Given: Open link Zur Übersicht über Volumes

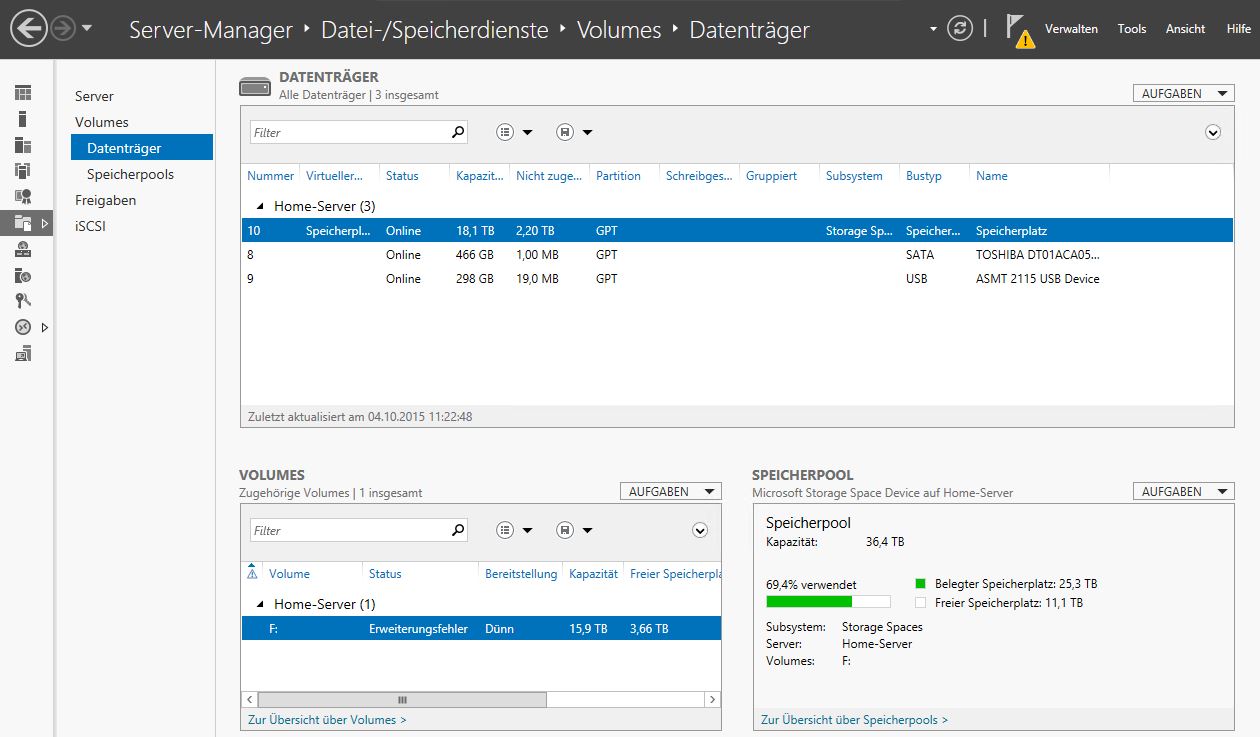Looking at the screenshot, I should coord(327,719).
